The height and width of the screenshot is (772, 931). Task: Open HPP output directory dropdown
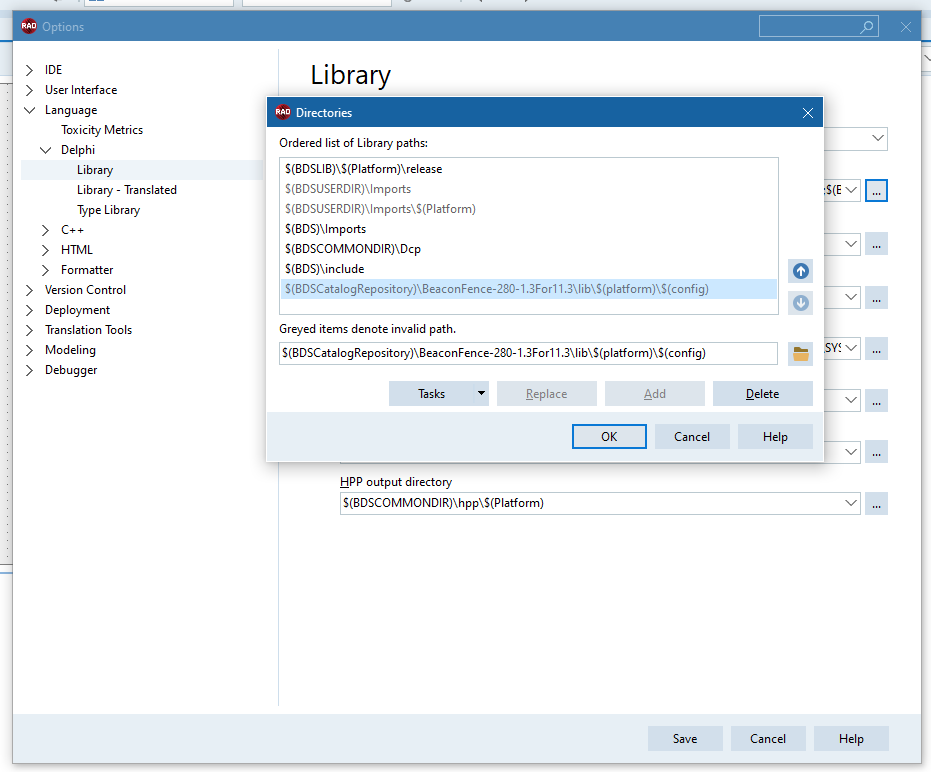[850, 504]
